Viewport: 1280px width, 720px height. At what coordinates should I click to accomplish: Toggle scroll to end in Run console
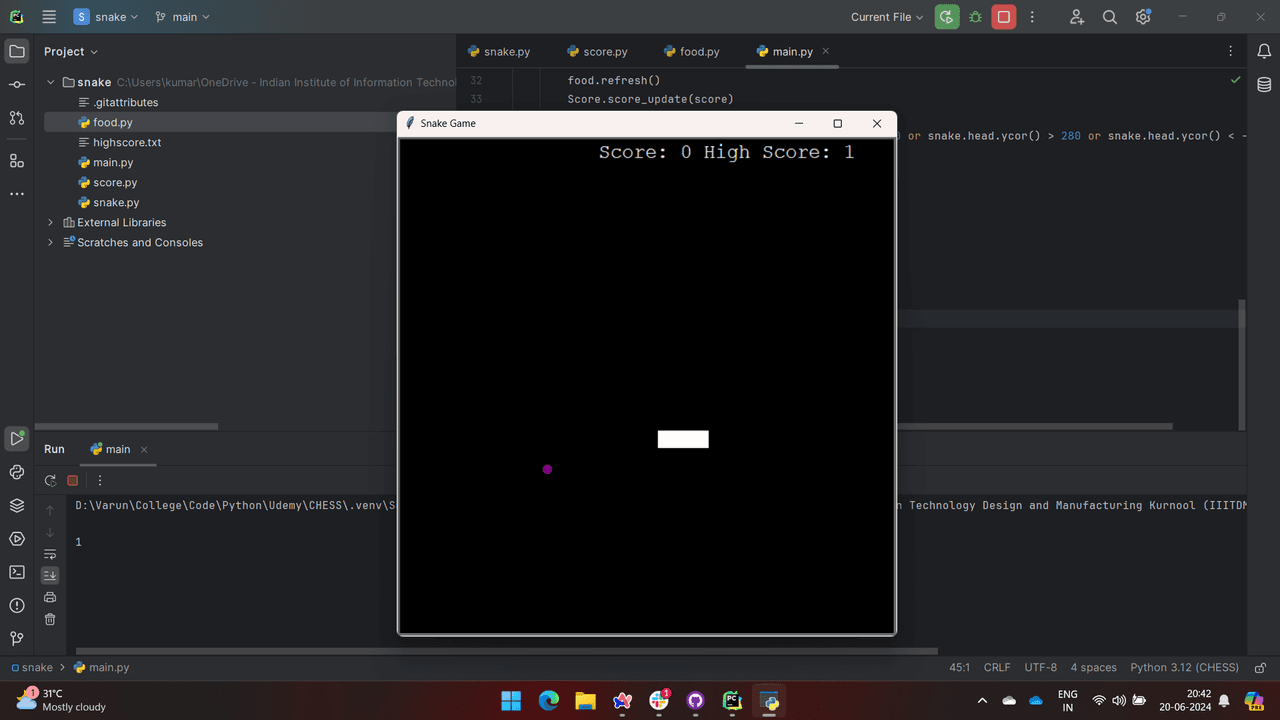coord(50,575)
